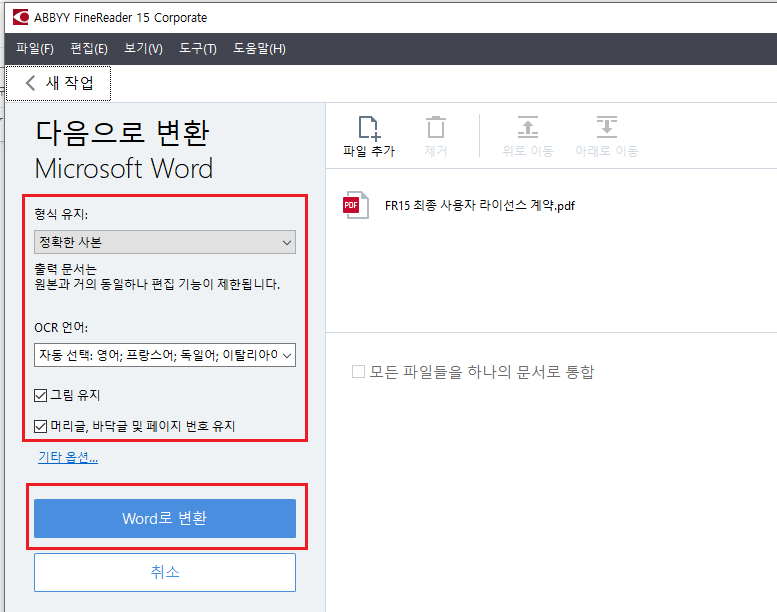Go back with the 새 작업 arrow button
The image size is (777, 612).
click(58, 83)
